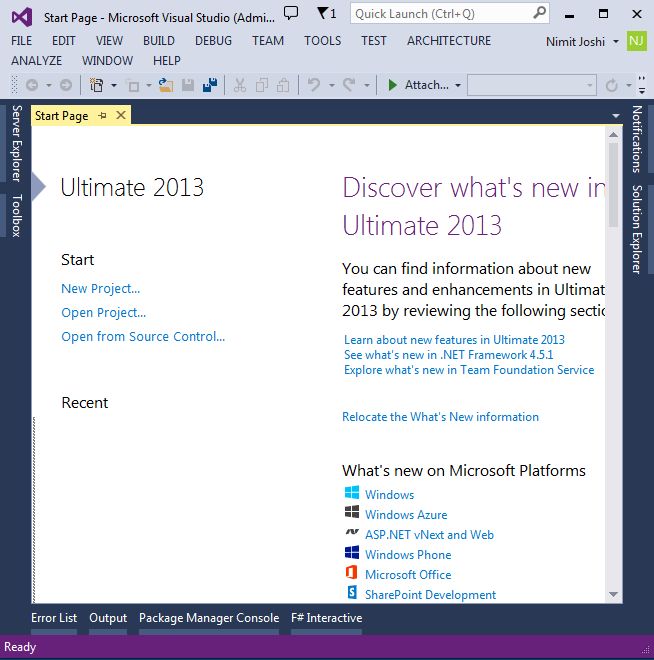Viewport: 654px width, 660px height.
Task: Expand the Add New Item dropdown arrow
Action: coord(149,85)
